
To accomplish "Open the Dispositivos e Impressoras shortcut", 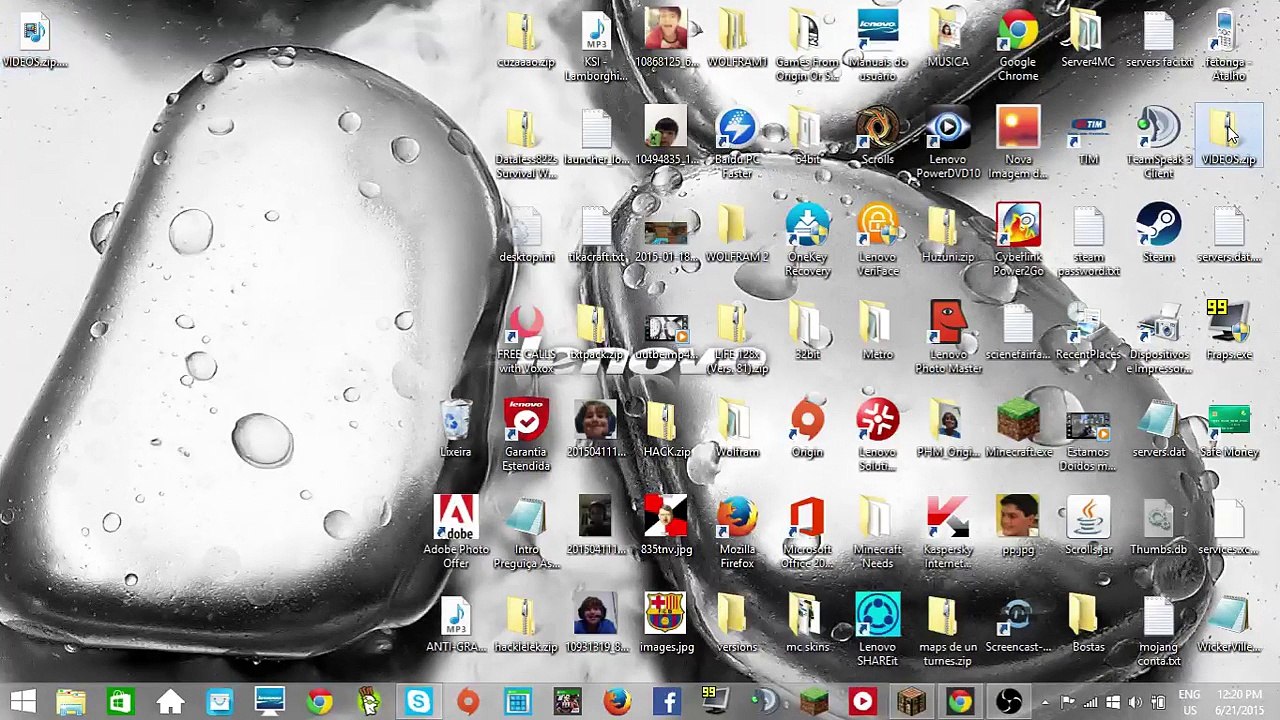I will tap(1158, 338).
